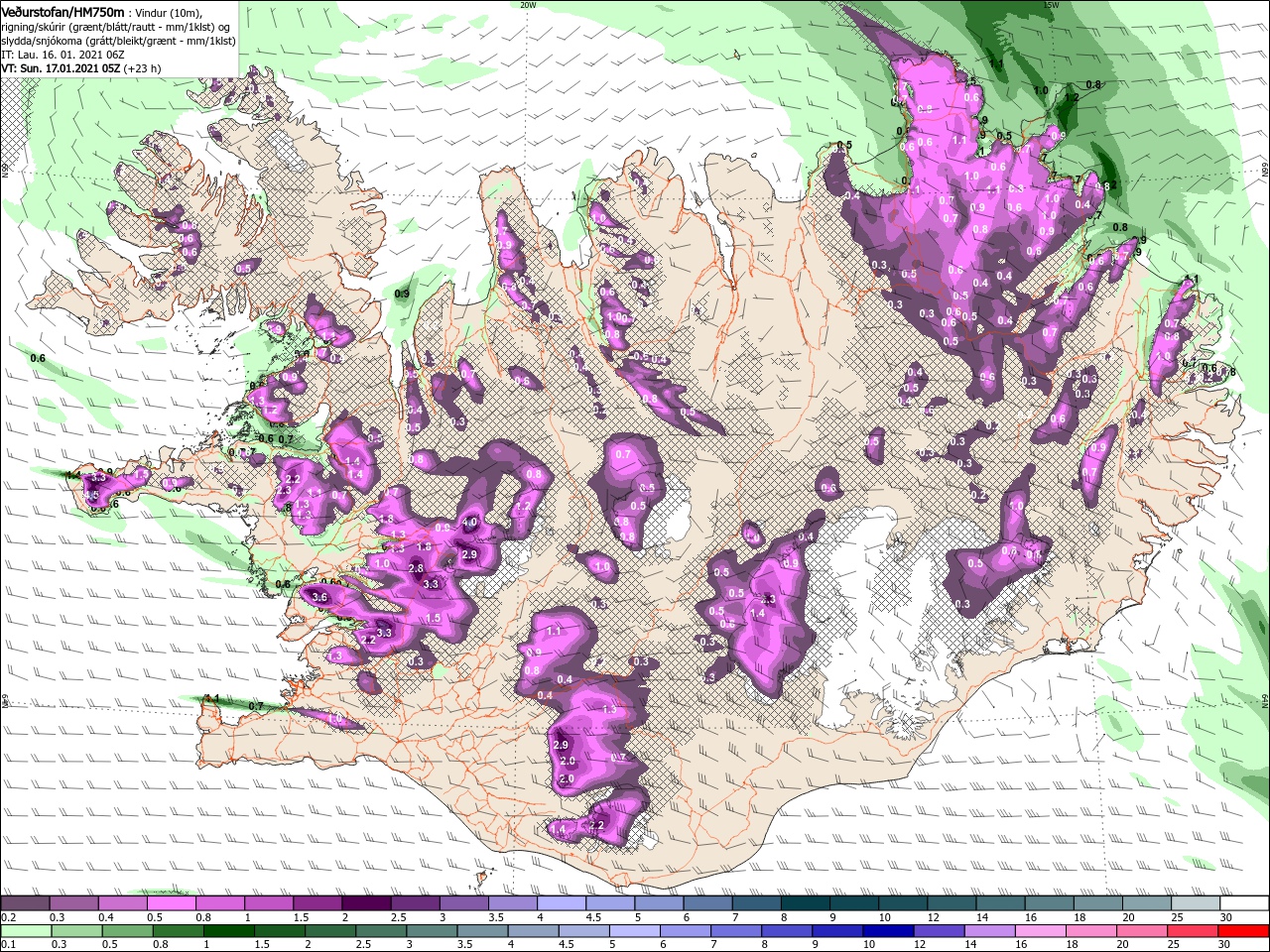The height and width of the screenshot is (952, 1270).
Task: Select upper scale swatch starting at 6
Action: coord(707,903)
